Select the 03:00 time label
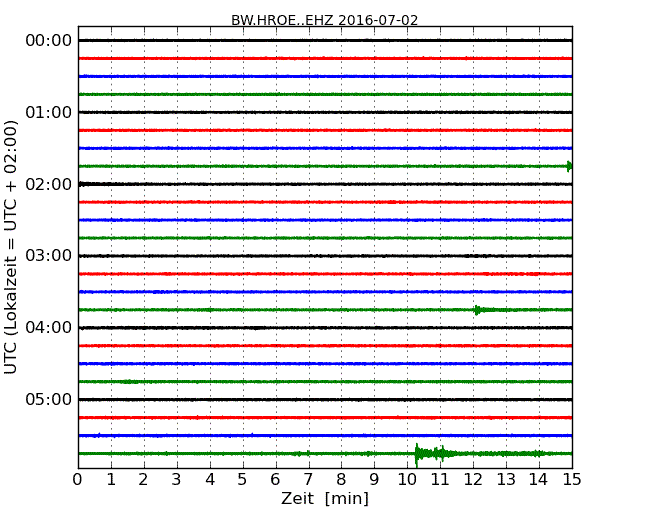Screen dimensions: 650x520 pos(49,255)
